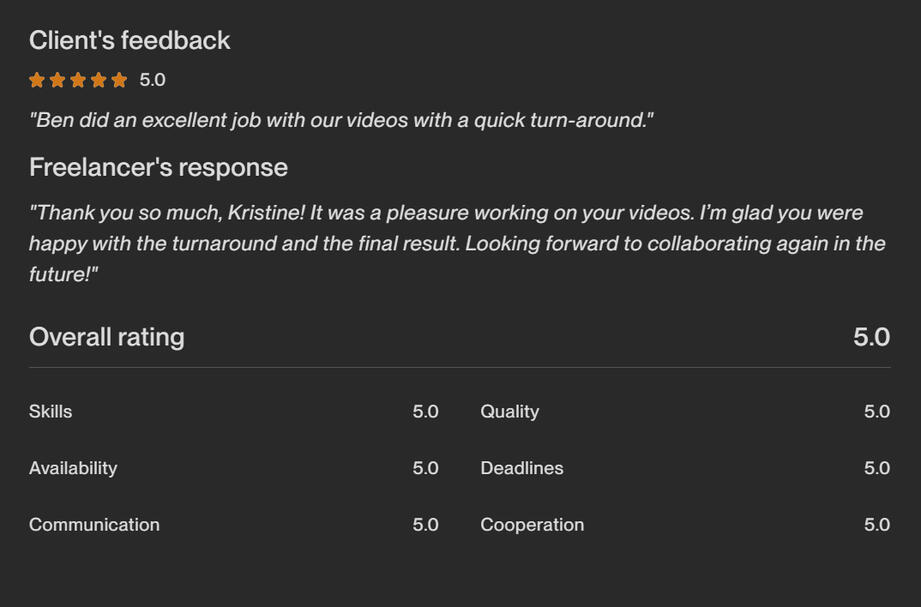
Task: Click the freelancer's thank-you response text
Action: (456, 243)
